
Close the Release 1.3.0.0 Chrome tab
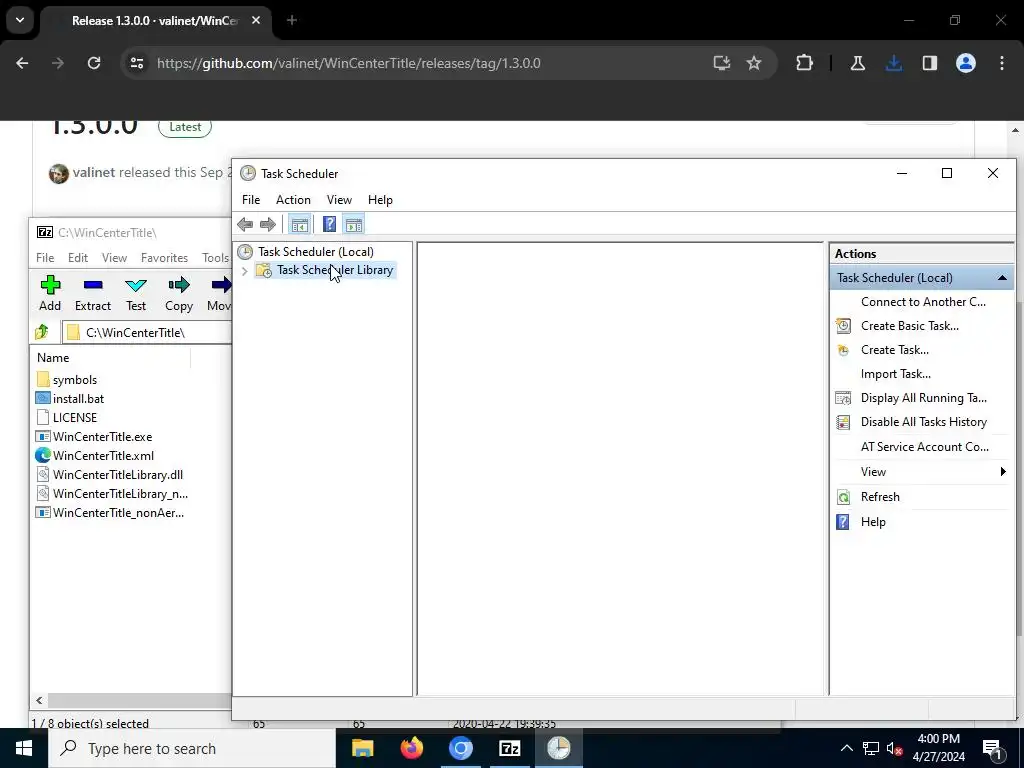pyautogui.click(x=256, y=20)
